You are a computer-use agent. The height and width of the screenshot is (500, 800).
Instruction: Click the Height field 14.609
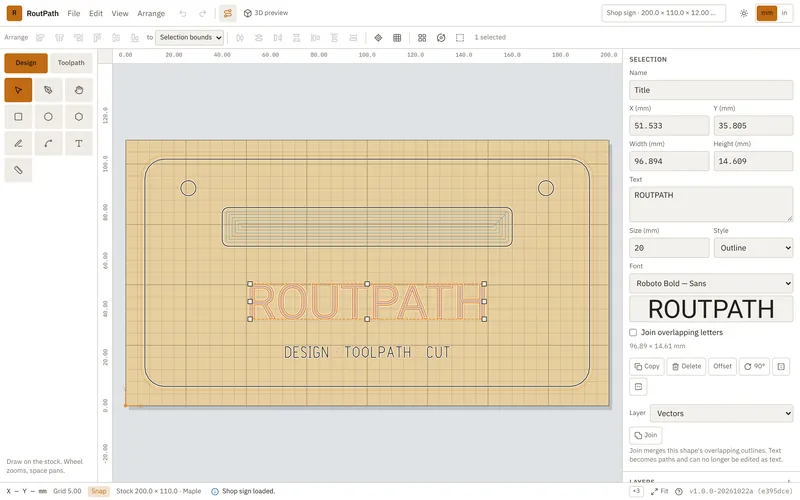click(x=753, y=161)
